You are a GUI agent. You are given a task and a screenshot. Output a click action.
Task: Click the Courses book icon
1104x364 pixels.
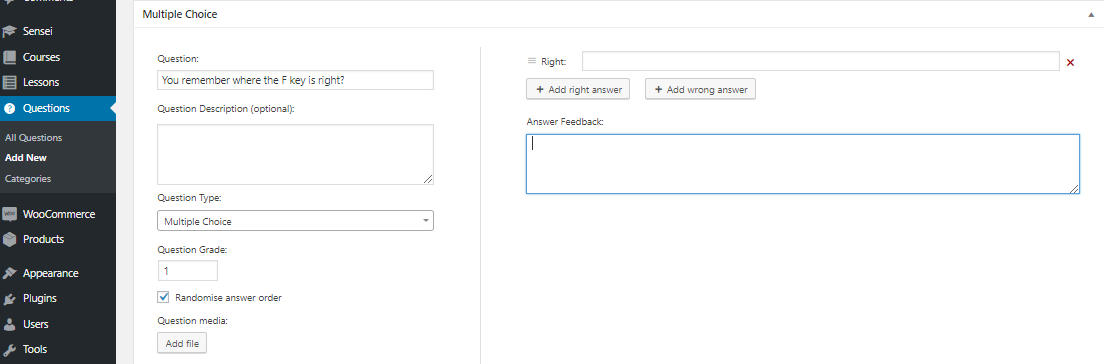pyautogui.click(x=10, y=57)
